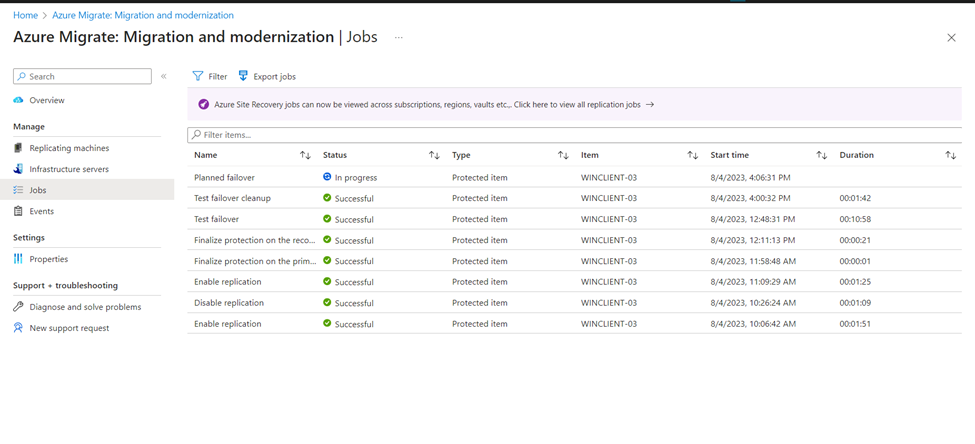
Task: Click the Export jobs download icon
Action: tap(243, 76)
